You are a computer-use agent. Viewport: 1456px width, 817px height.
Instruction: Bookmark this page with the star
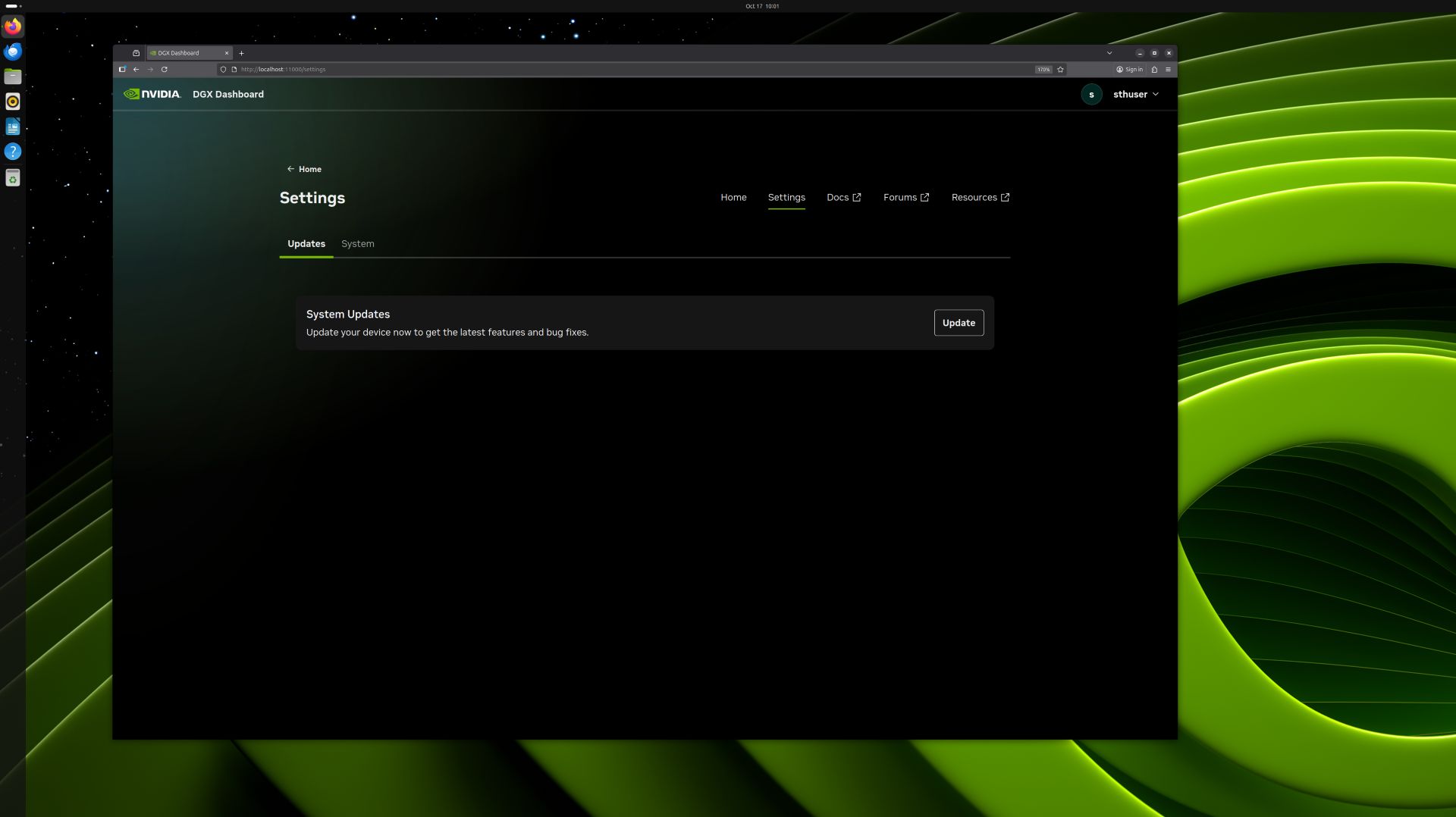[x=1060, y=69]
